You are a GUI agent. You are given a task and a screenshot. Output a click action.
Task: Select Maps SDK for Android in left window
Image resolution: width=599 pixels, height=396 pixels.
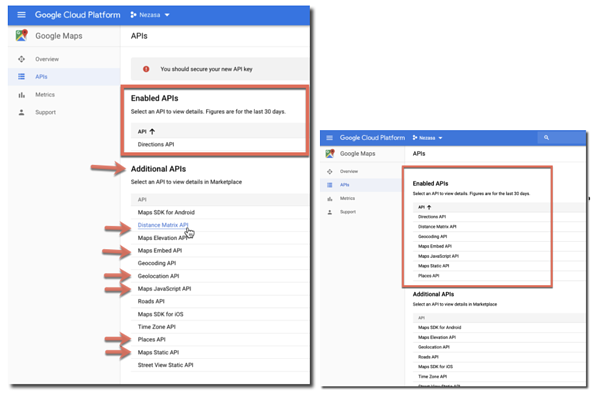coord(166,212)
